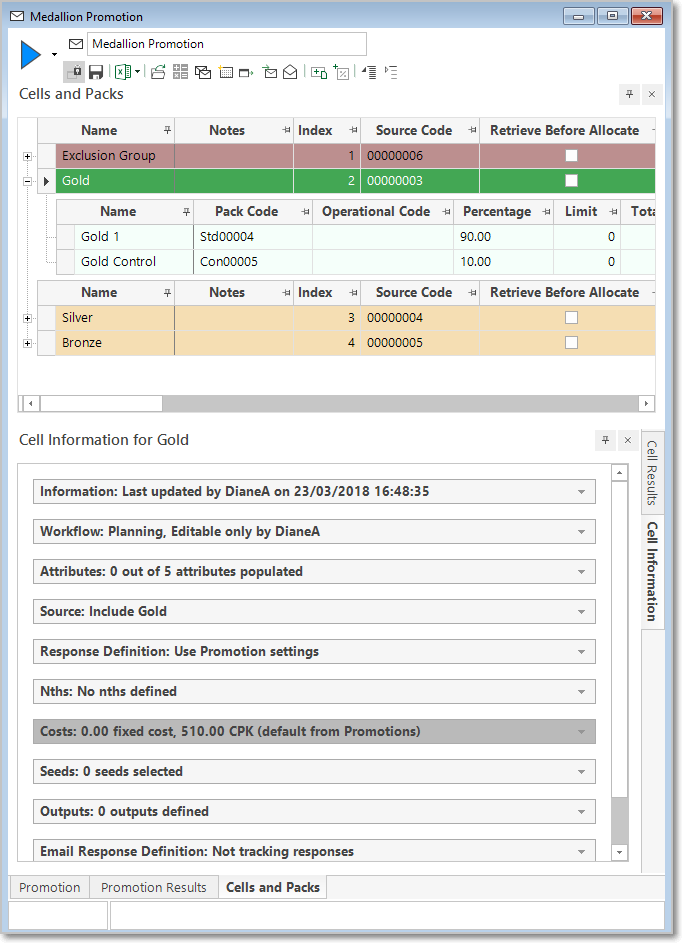Expand the Silver cell row
The image size is (682, 943).
[27, 318]
